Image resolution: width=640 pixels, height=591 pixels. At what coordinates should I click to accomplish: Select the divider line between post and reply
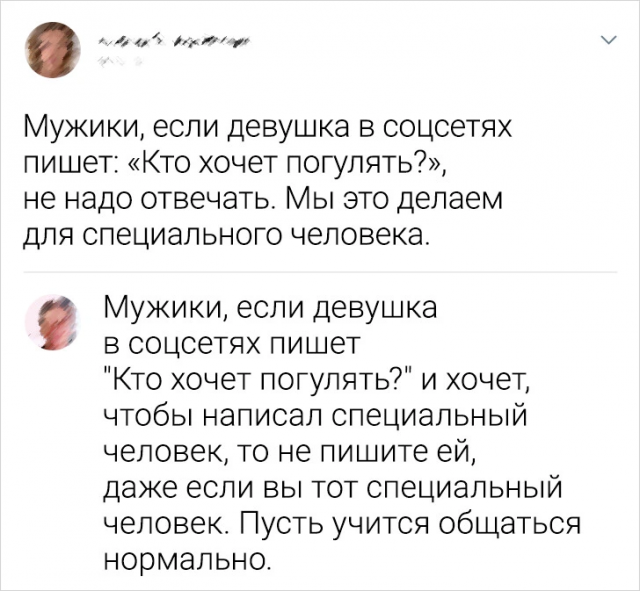coord(320,272)
